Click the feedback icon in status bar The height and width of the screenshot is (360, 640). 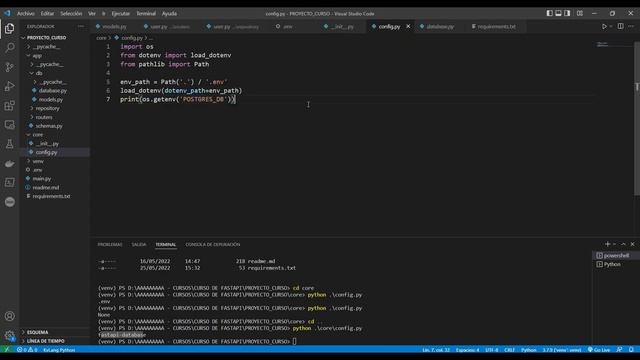click(619, 350)
